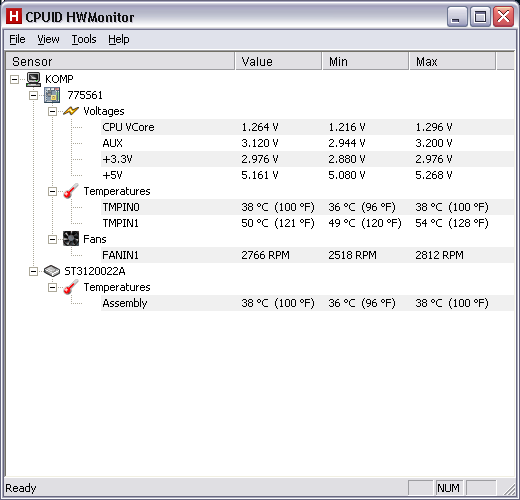Select the 775S61 motherboard icon
This screenshot has width=520, height=500.
[x=52, y=95]
